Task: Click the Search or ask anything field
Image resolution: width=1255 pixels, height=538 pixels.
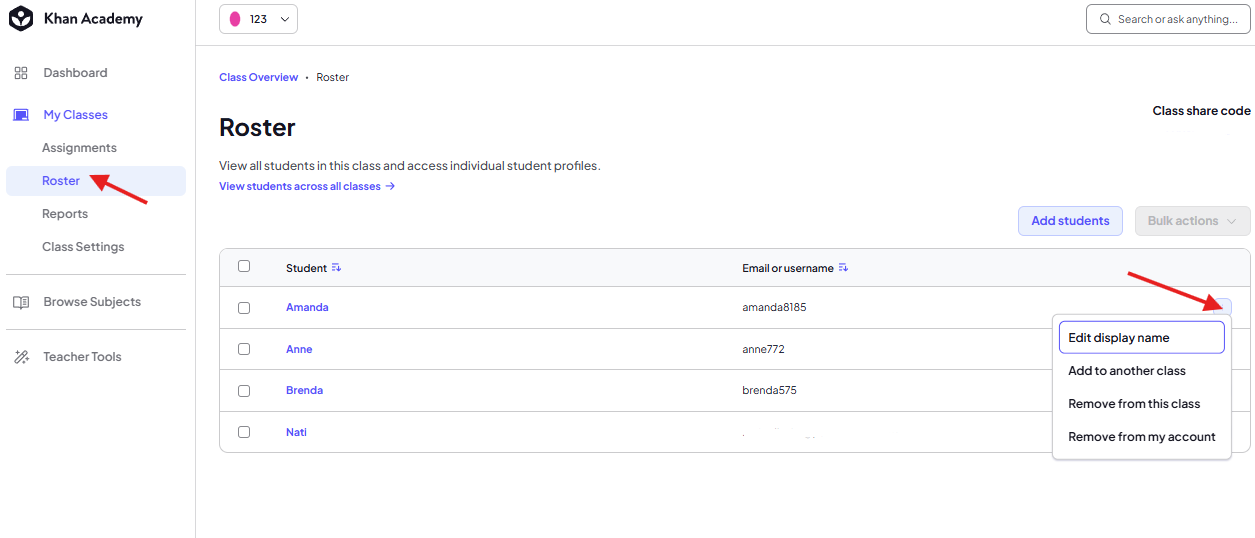Action: [1168, 19]
